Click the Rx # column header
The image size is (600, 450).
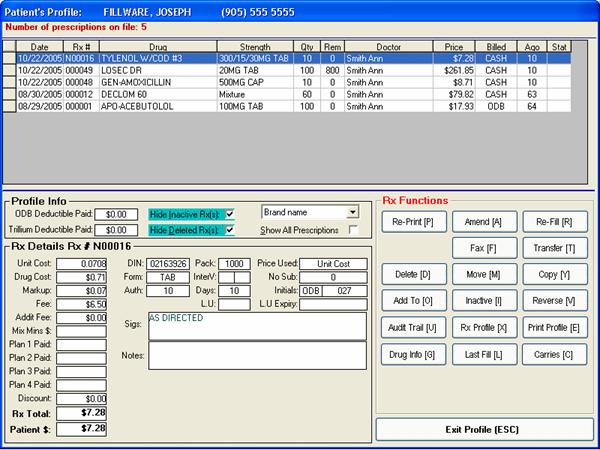click(81, 47)
